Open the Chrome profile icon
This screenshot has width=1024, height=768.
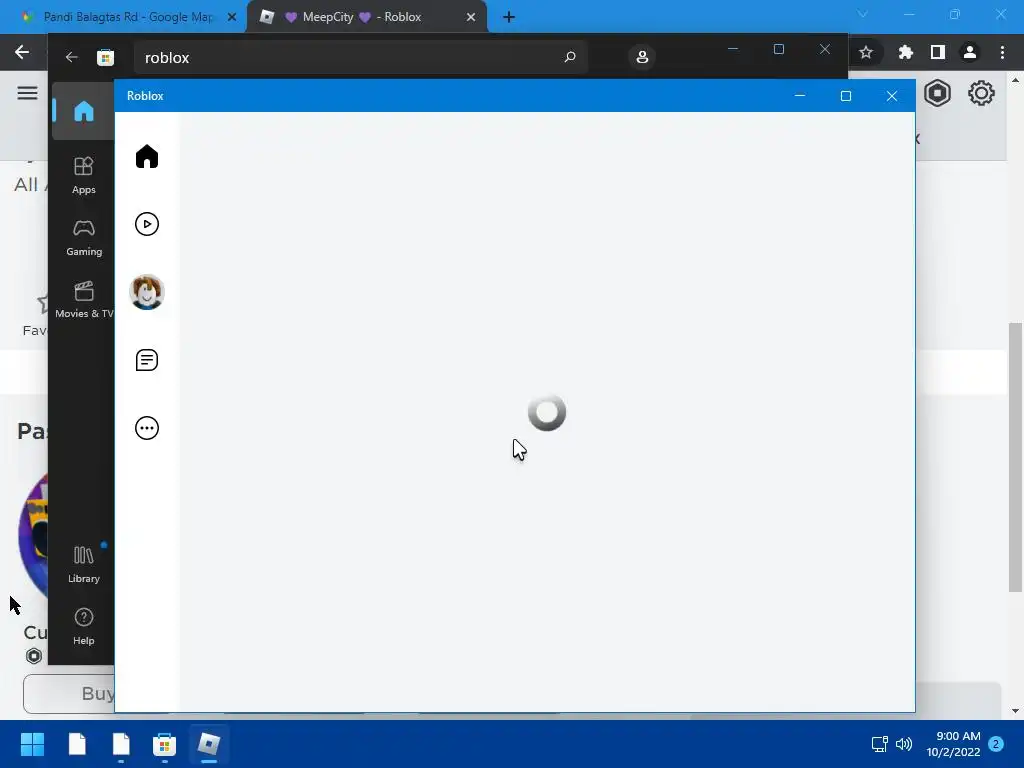[x=970, y=52]
